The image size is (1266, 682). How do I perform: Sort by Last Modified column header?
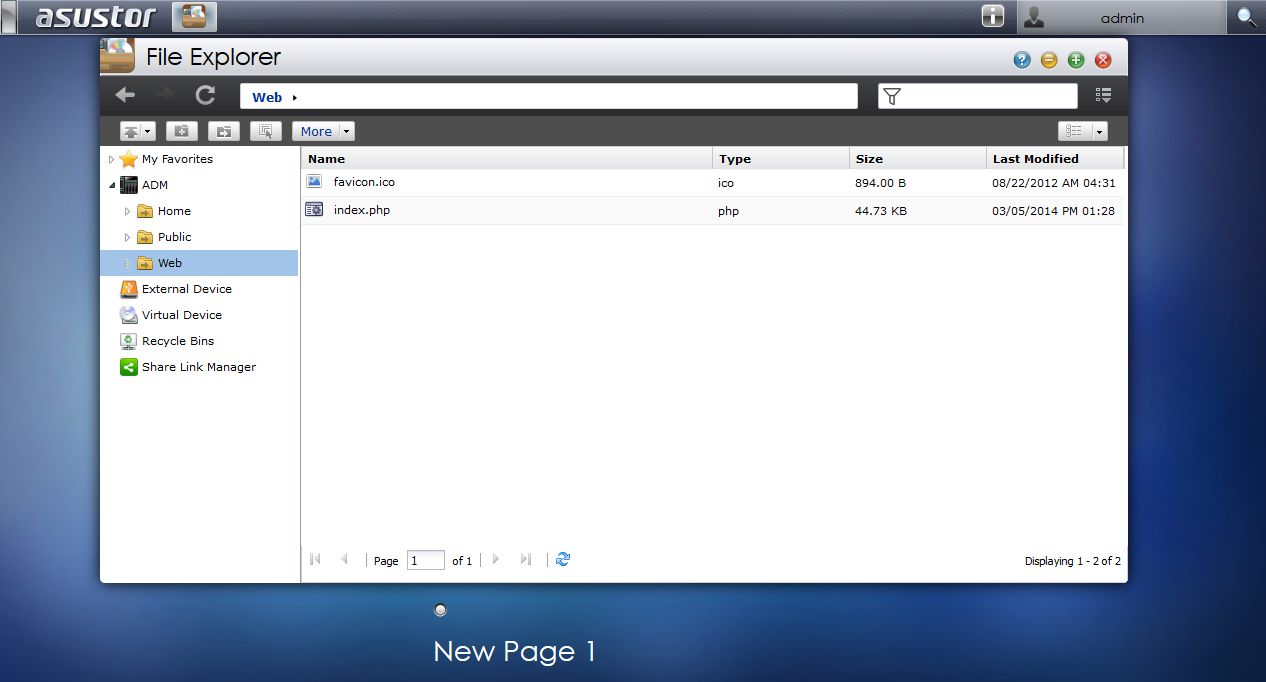tap(1055, 158)
